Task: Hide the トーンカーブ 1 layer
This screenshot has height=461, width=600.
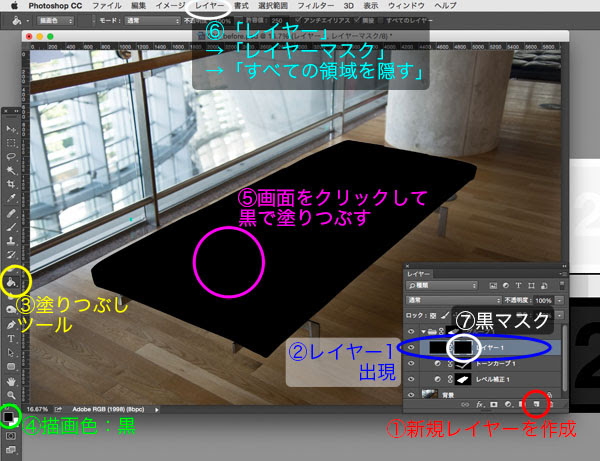Action: [411, 363]
